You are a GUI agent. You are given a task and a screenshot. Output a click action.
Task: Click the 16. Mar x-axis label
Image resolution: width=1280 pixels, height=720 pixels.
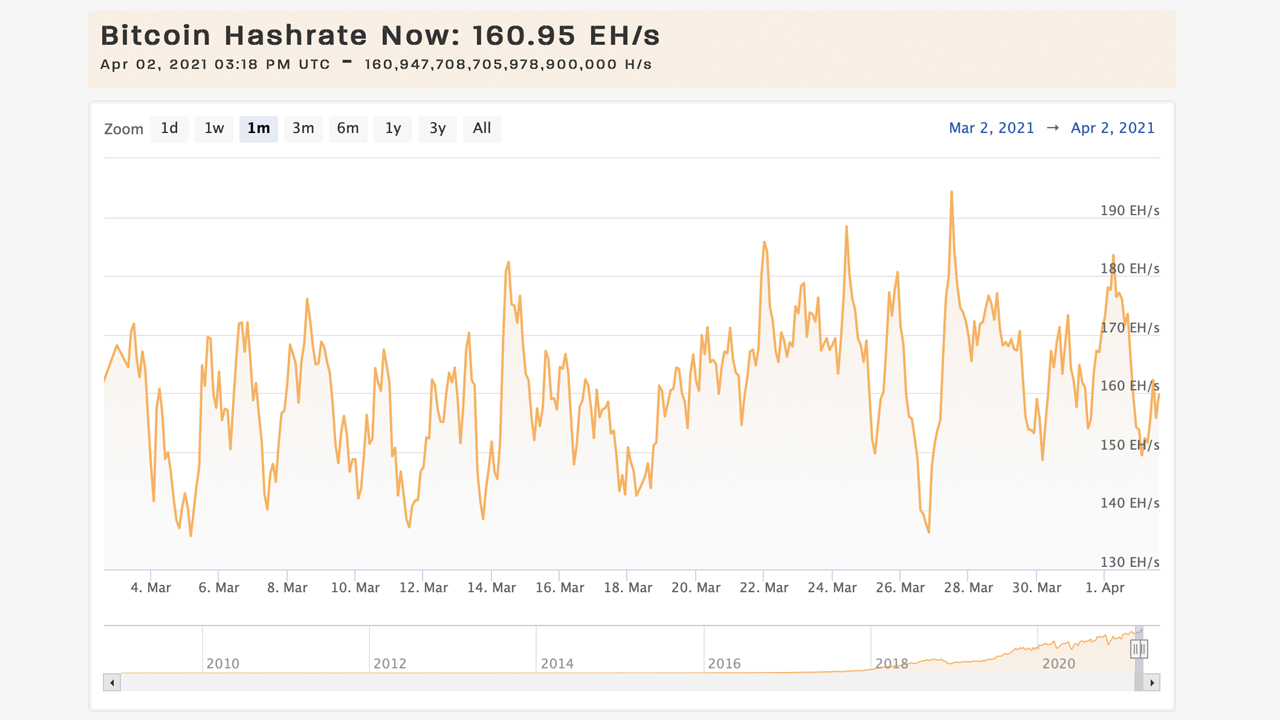point(559,588)
